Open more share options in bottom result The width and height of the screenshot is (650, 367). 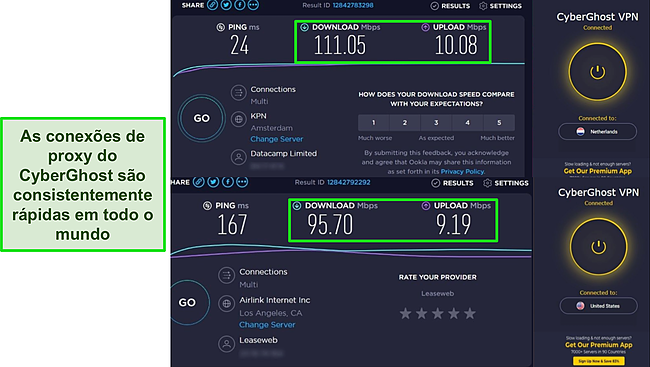[242, 182]
